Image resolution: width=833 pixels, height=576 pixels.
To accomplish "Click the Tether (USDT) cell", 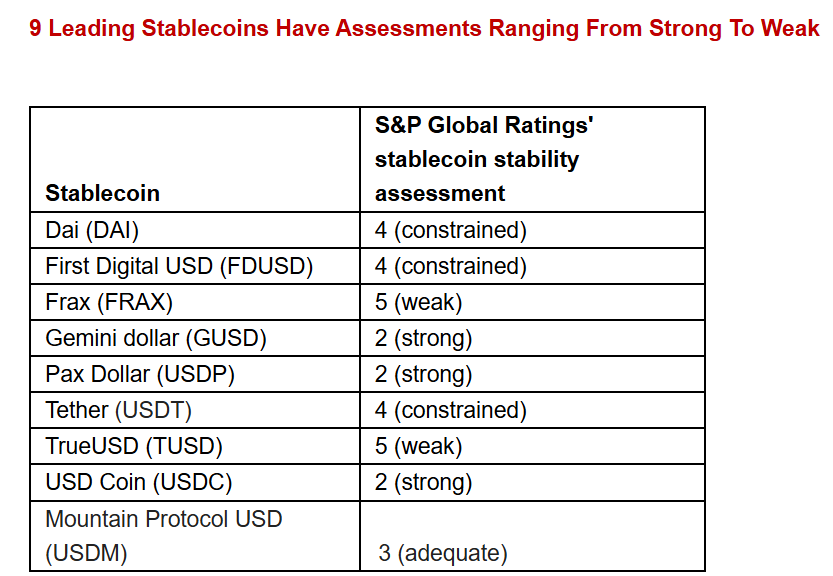I will point(118,410).
